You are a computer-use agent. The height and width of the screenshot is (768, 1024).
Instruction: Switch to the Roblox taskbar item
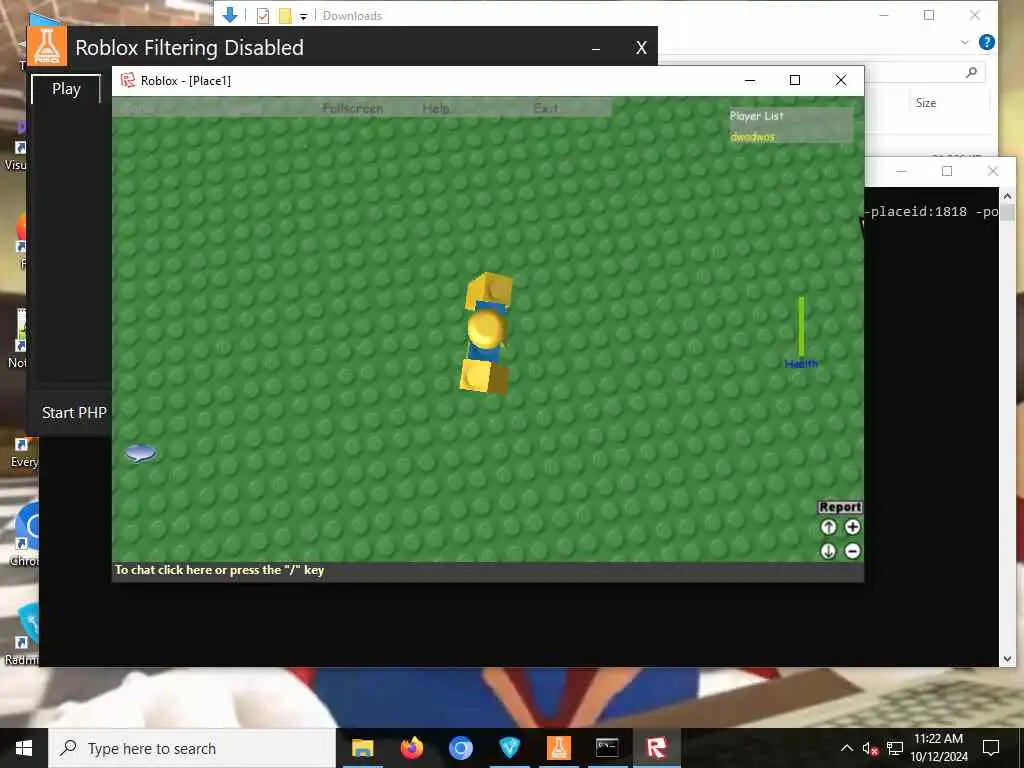click(x=656, y=748)
